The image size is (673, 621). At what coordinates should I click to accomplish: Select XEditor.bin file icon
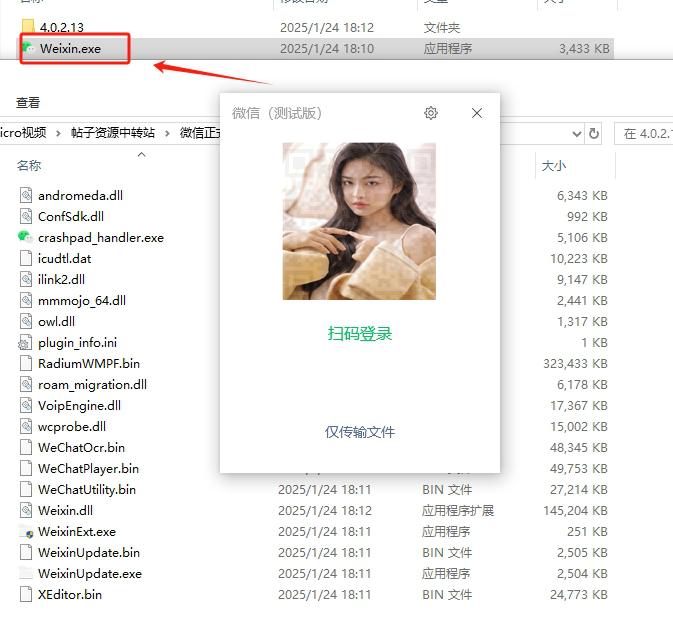pos(26,594)
